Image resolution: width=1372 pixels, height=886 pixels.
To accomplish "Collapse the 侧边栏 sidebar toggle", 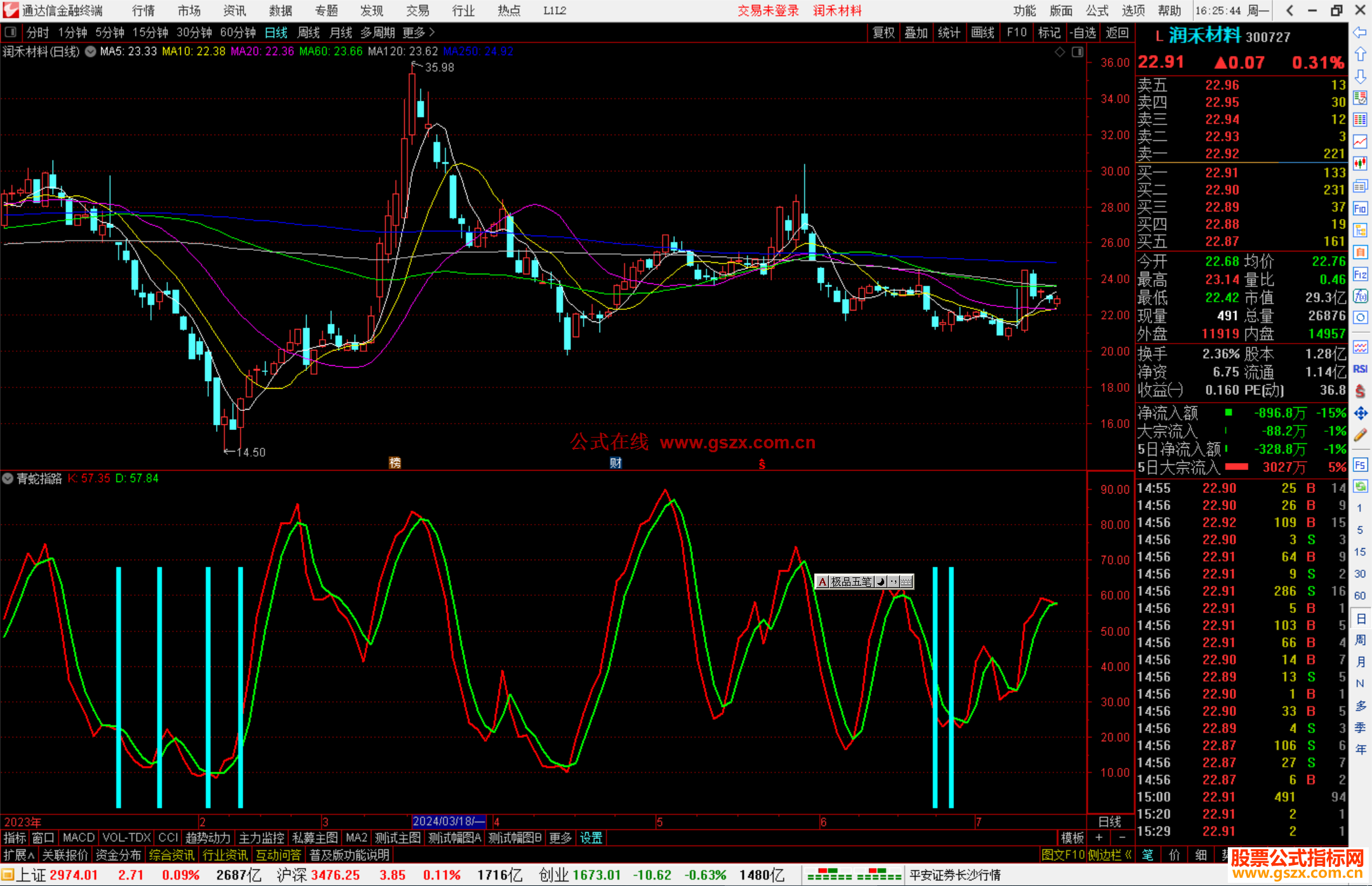I will click(x=1109, y=856).
